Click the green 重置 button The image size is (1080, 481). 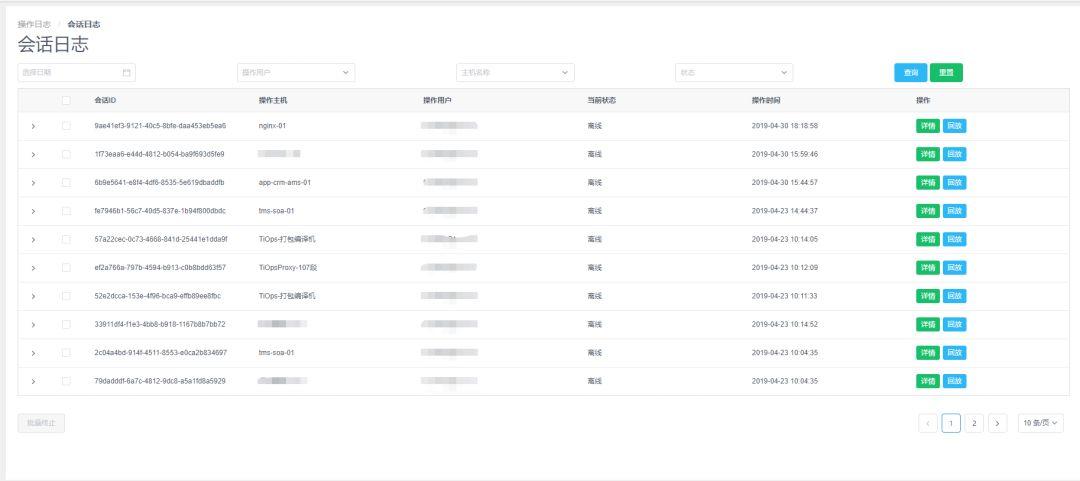pyautogui.click(x=946, y=73)
